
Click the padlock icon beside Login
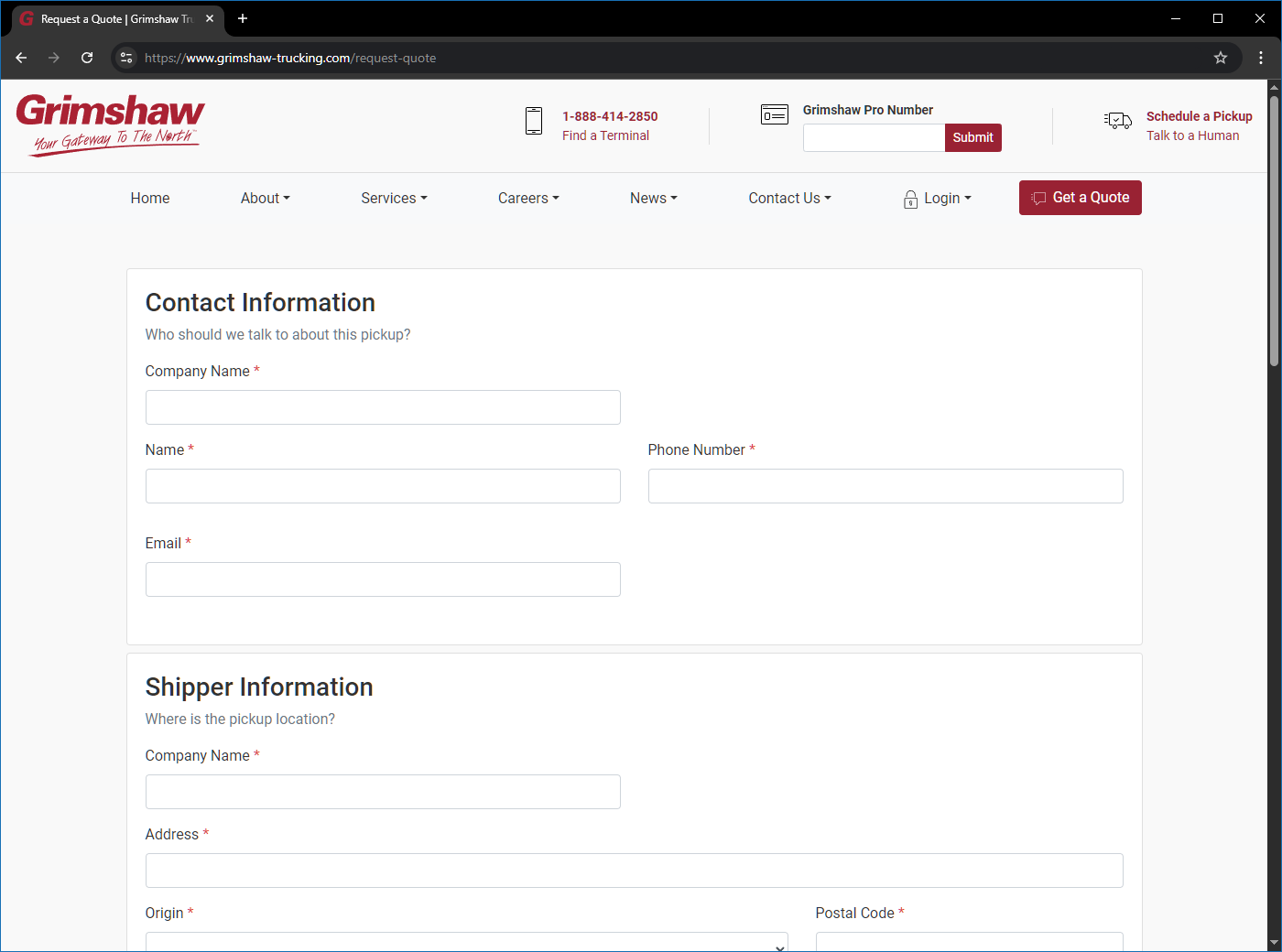click(910, 199)
